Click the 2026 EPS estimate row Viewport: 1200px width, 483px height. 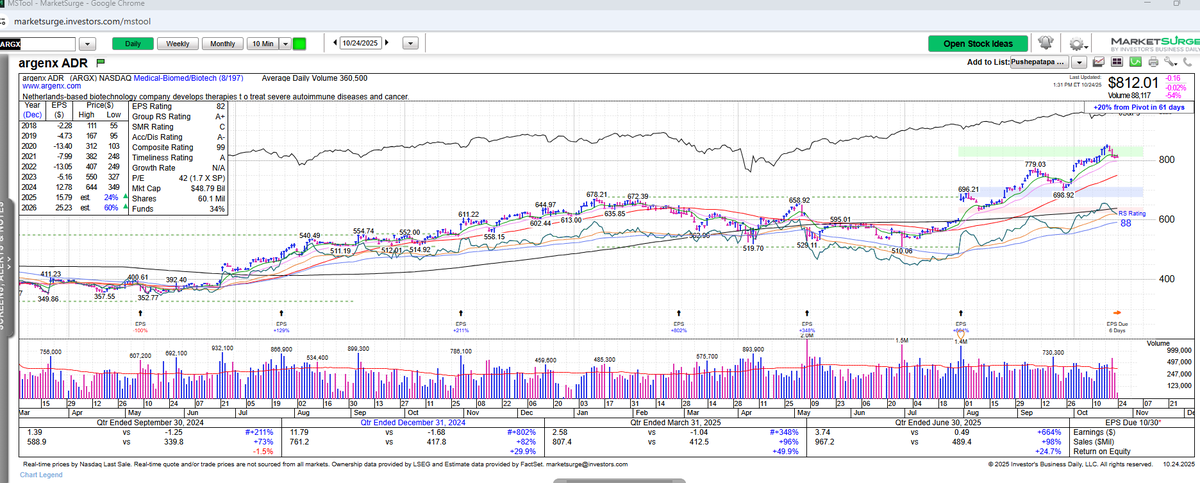pyautogui.click(x=76, y=209)
